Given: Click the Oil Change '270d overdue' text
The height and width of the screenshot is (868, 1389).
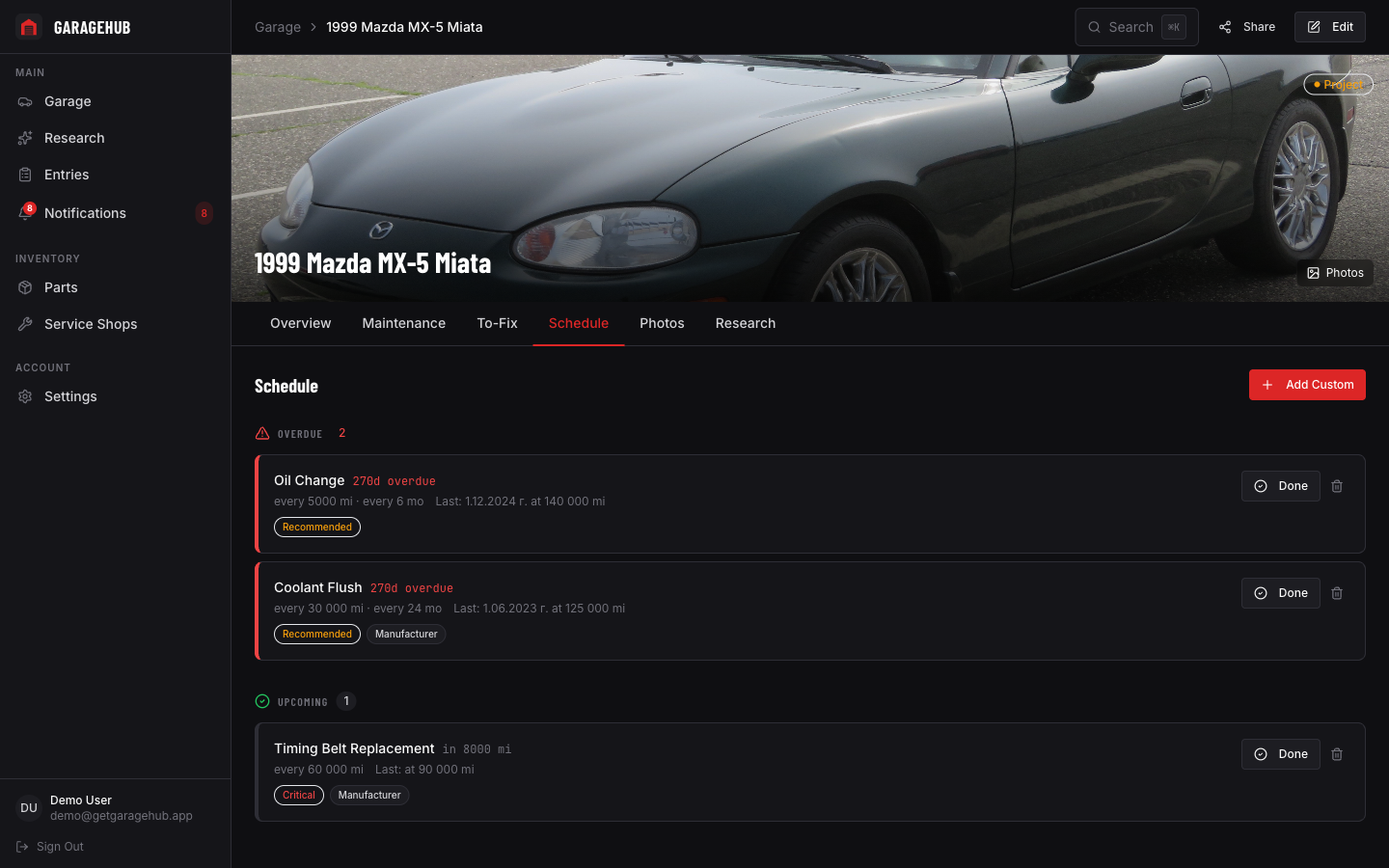Looking at the screenshot, I should point(395,481).
